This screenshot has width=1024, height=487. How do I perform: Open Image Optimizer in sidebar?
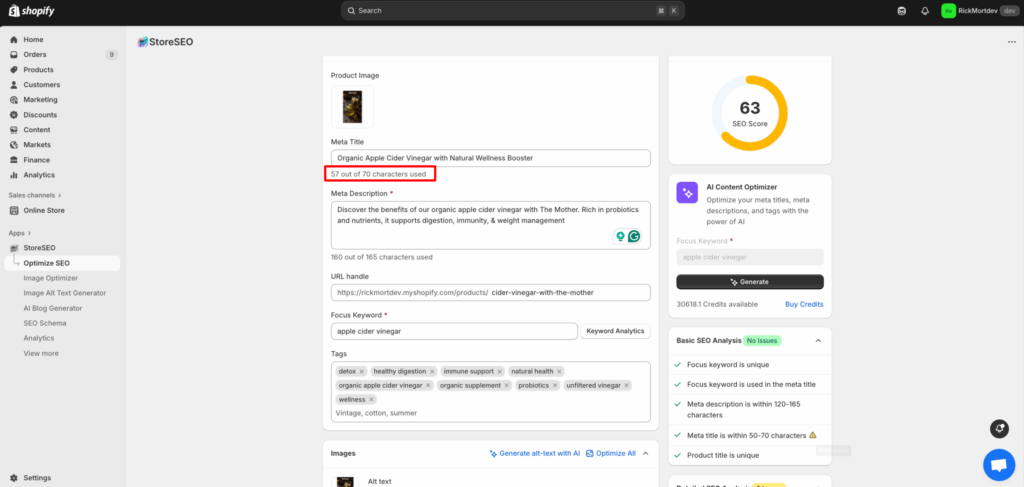point(50,278)
